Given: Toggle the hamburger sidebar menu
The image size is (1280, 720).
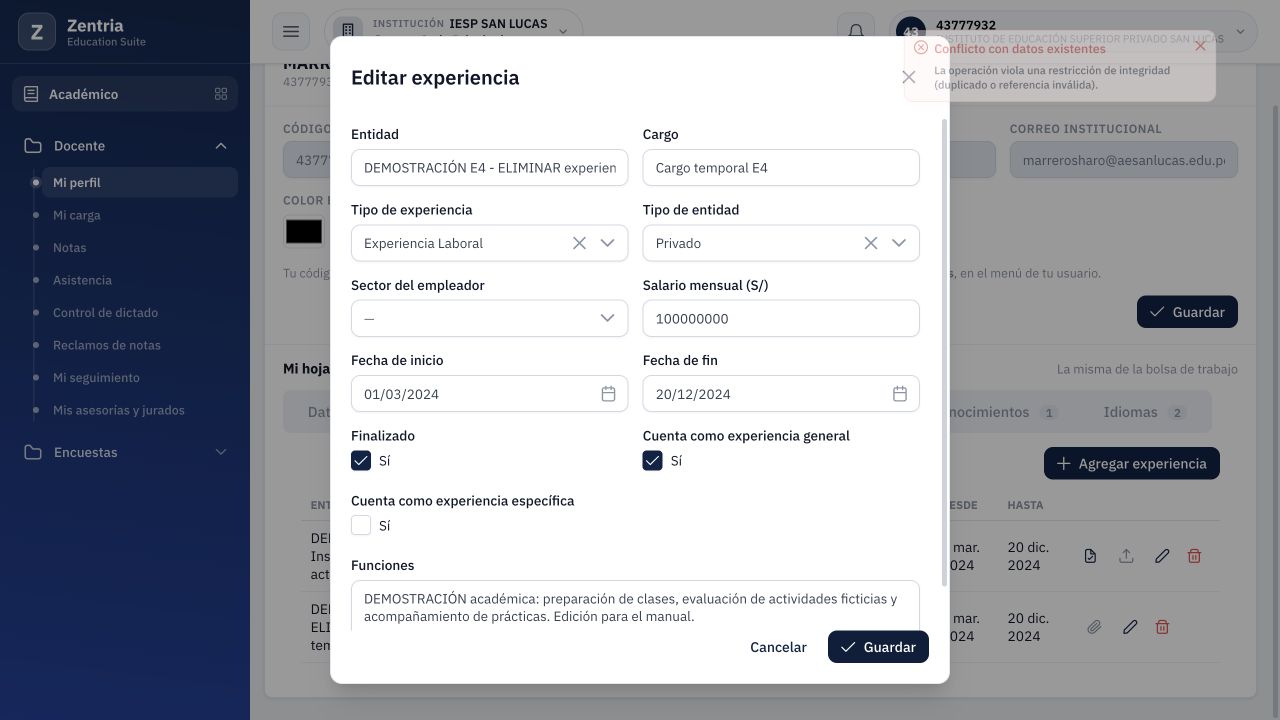Looking at the screenshot, I should [x=291, y=31].
